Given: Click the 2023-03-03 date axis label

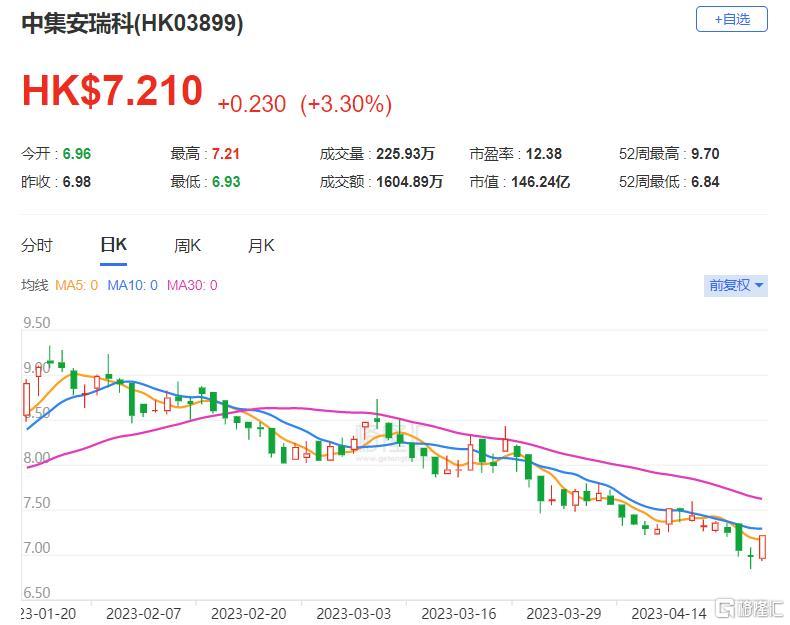Looking at the screenshot, I should pos(354,614).
